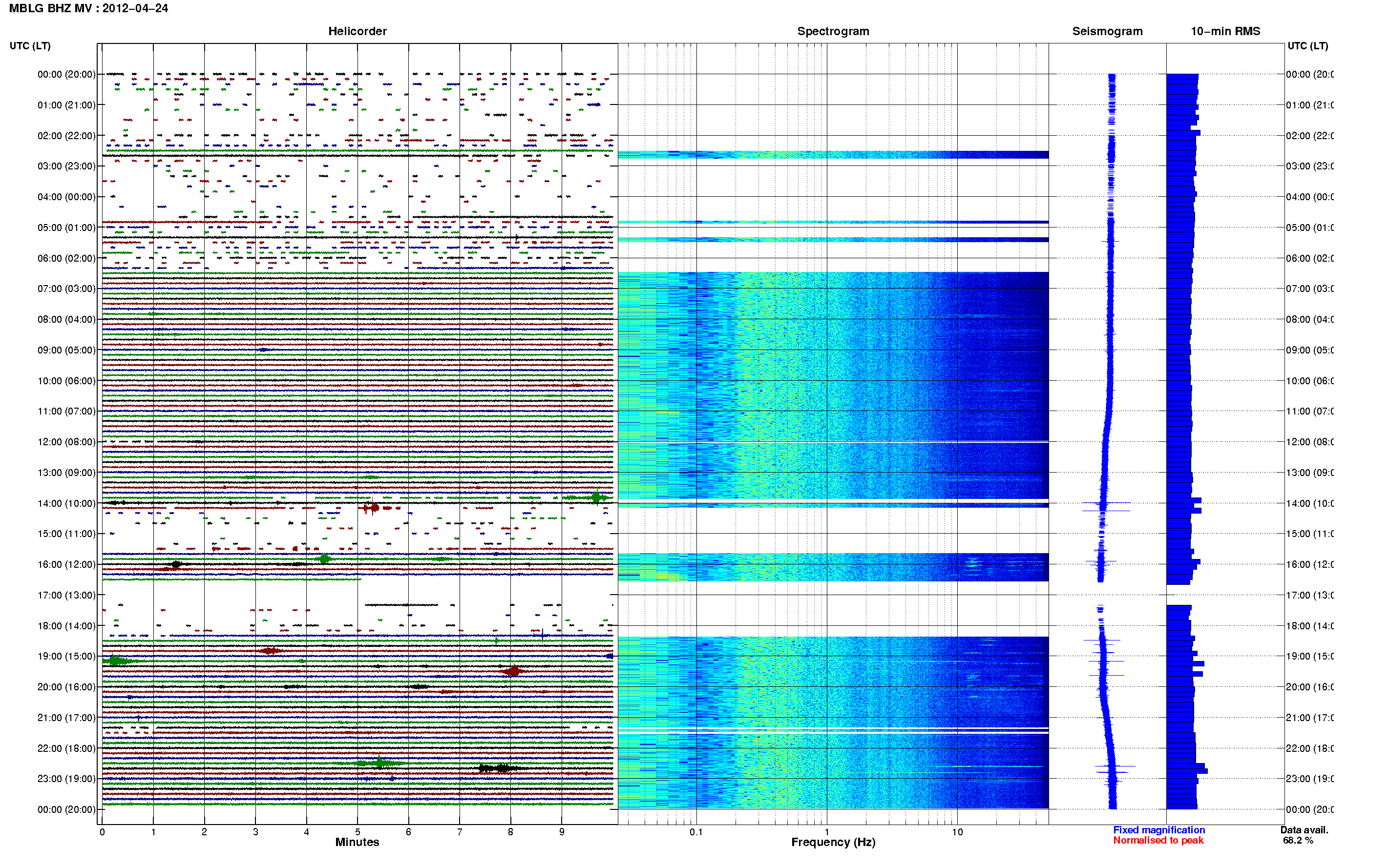Click the 'Frequency (Hz)' x-axis label

[x=833, y=842]
